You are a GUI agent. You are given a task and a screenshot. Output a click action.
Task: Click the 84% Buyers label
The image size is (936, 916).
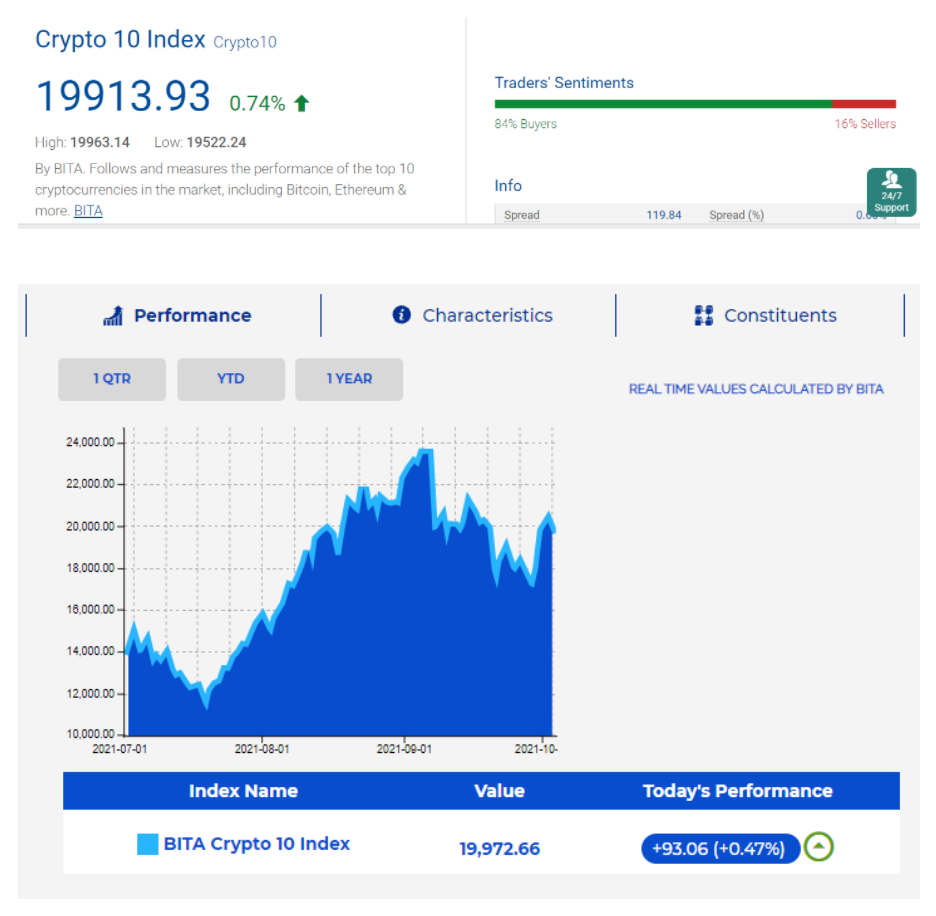[525, 124]
